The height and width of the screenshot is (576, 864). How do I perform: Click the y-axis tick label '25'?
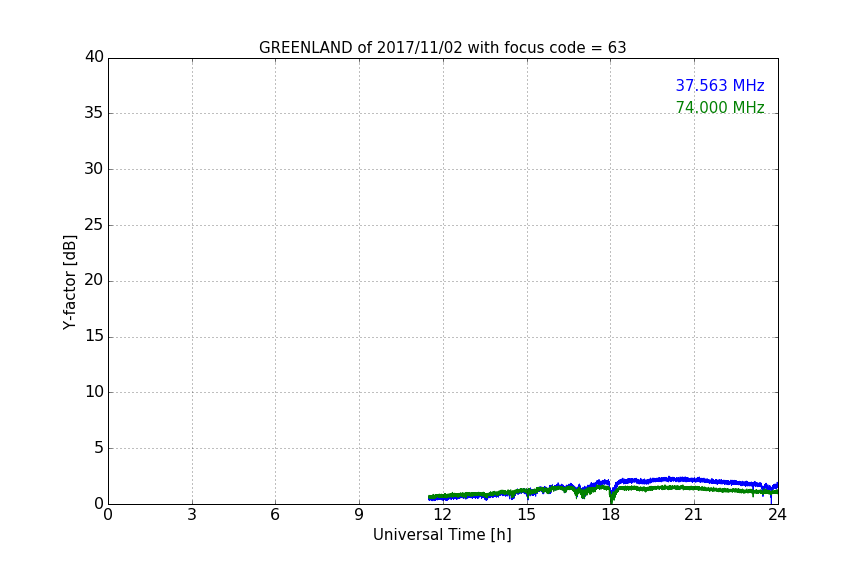[x=94, y=225]
